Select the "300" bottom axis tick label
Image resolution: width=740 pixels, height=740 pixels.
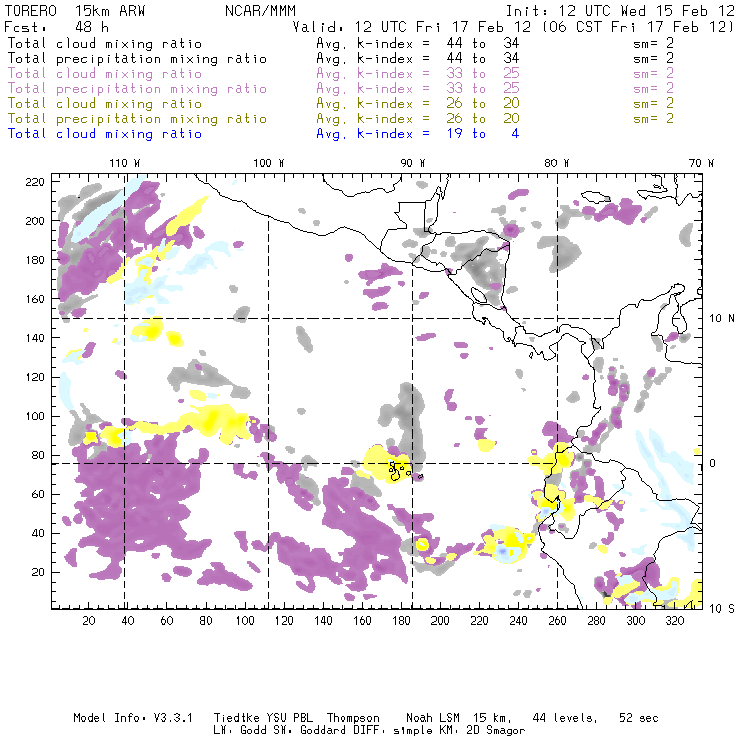(x=636, y=621)
